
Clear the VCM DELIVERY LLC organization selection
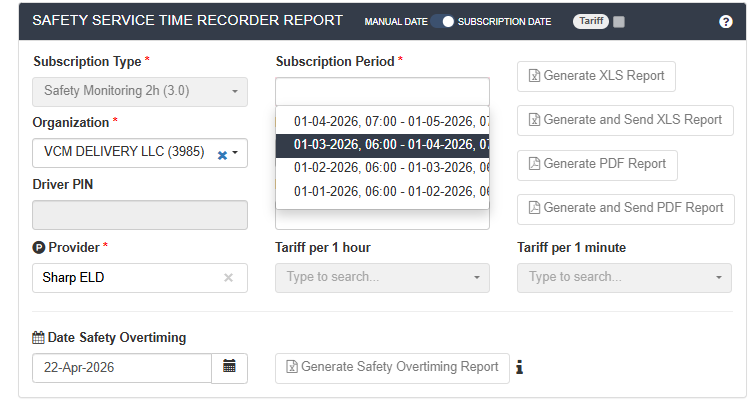pos(222,154)
